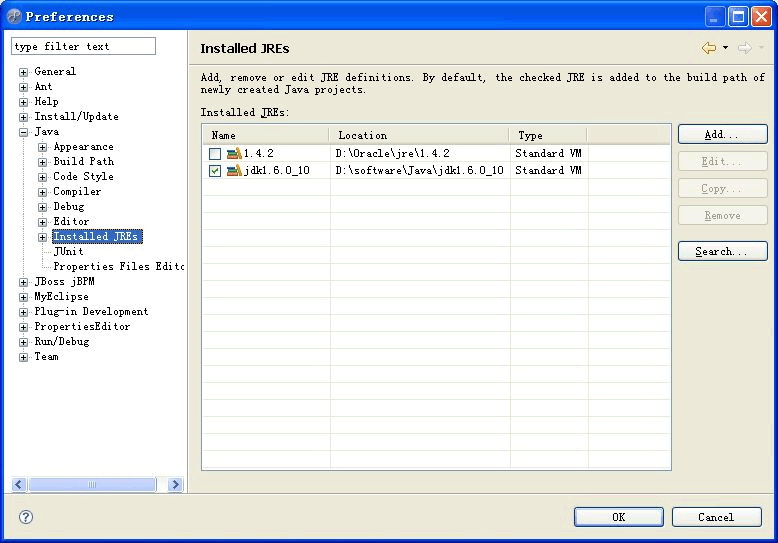Open the help question mark icon
The height and width of the screenshot is (543, 778).
click(26, 517)
